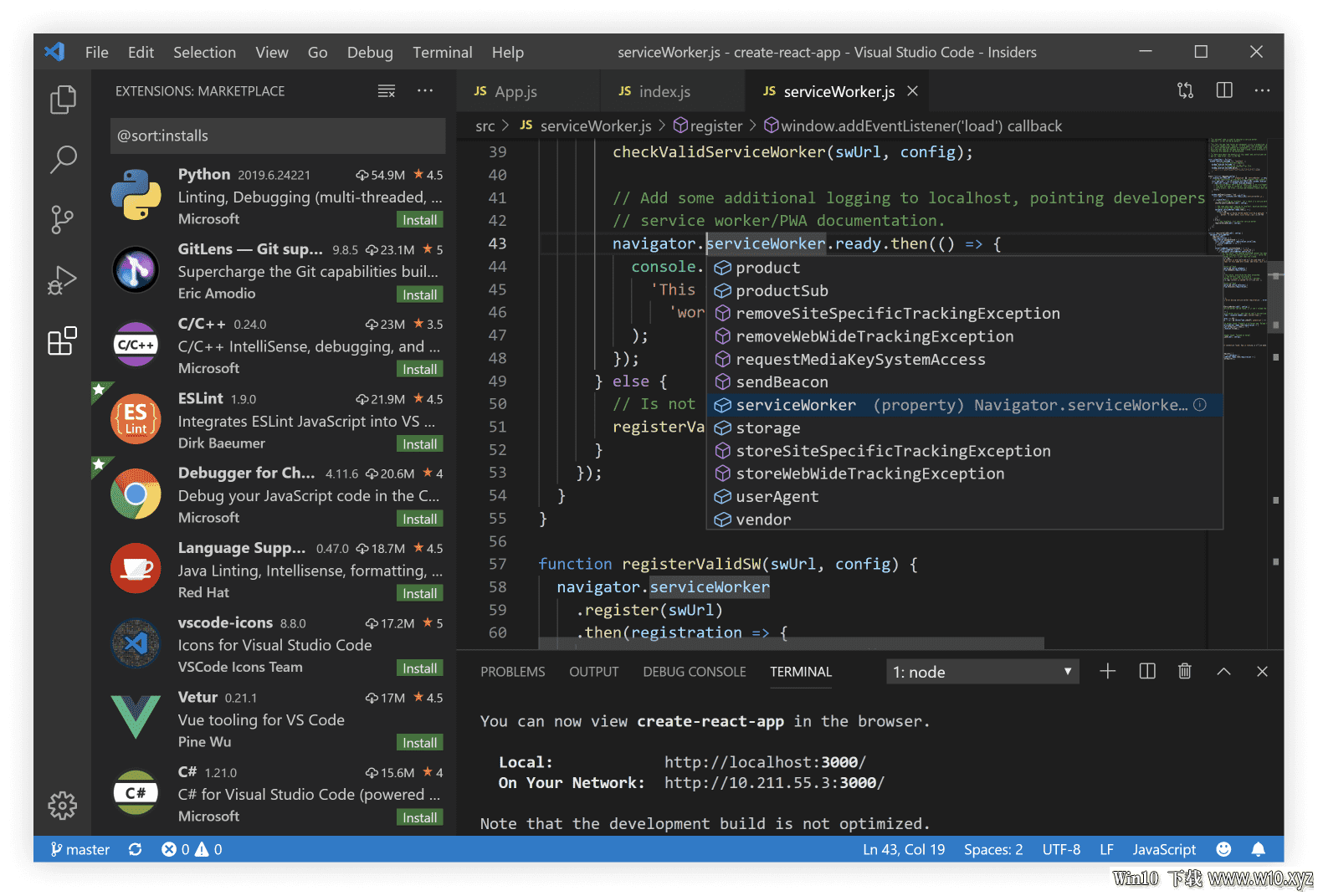Screen dimensions: 1318x896
Task: Open Extensions panel more actions menu
Action: click(425, 90)
